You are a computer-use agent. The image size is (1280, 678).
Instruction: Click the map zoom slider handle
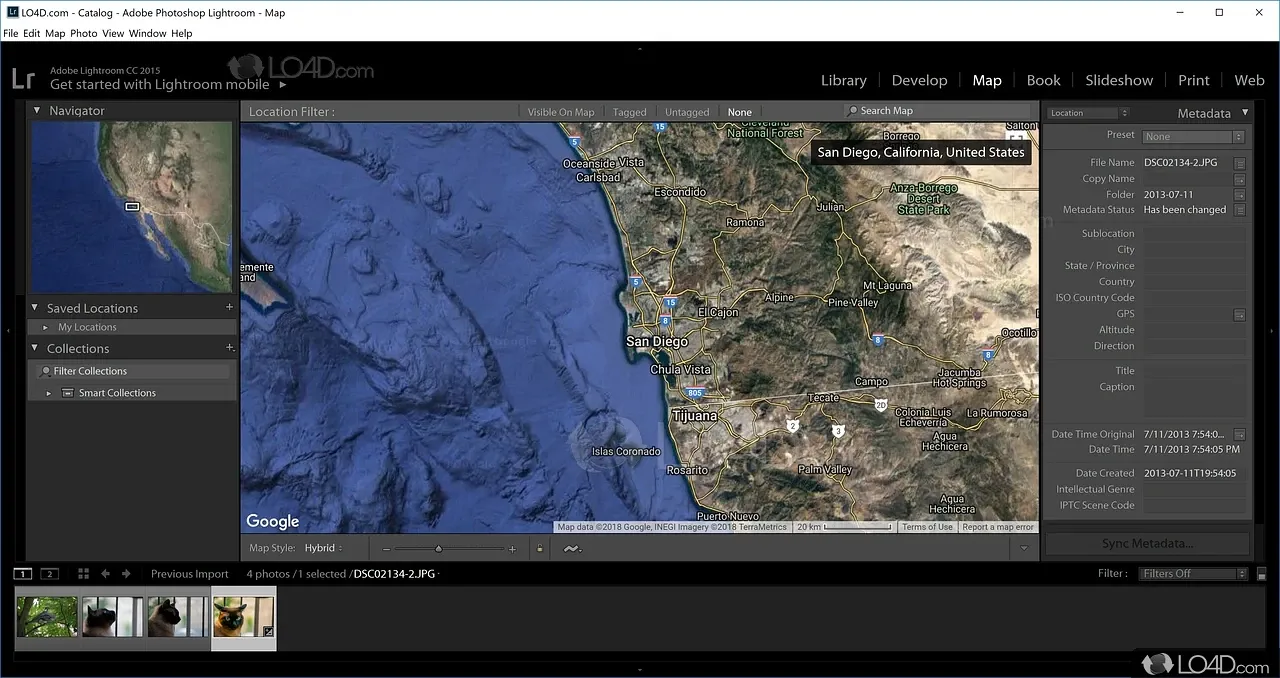coord(438,548)
